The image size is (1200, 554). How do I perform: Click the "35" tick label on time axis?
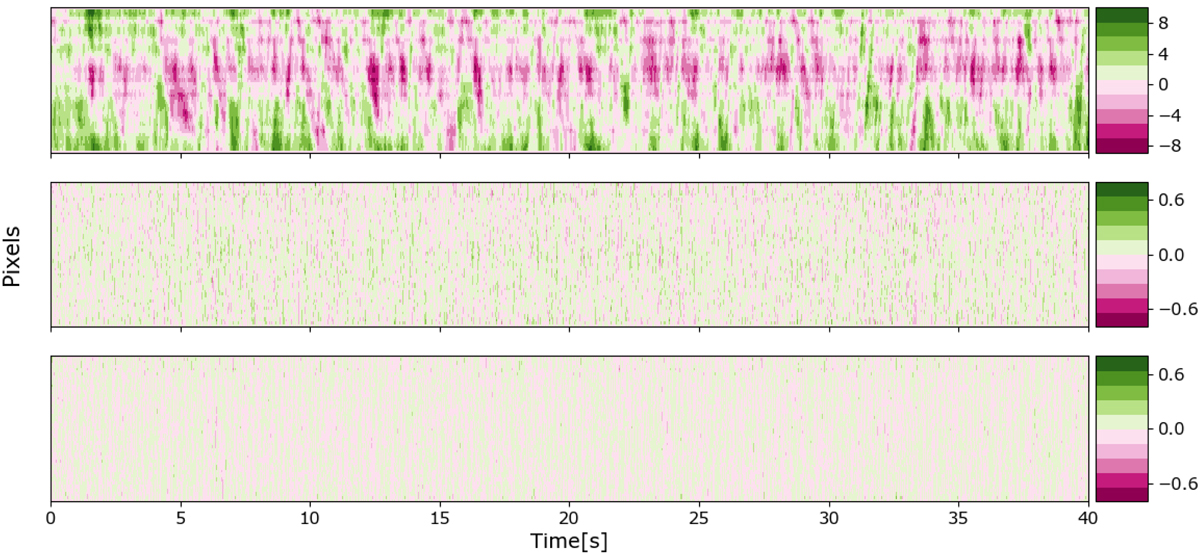958,520
